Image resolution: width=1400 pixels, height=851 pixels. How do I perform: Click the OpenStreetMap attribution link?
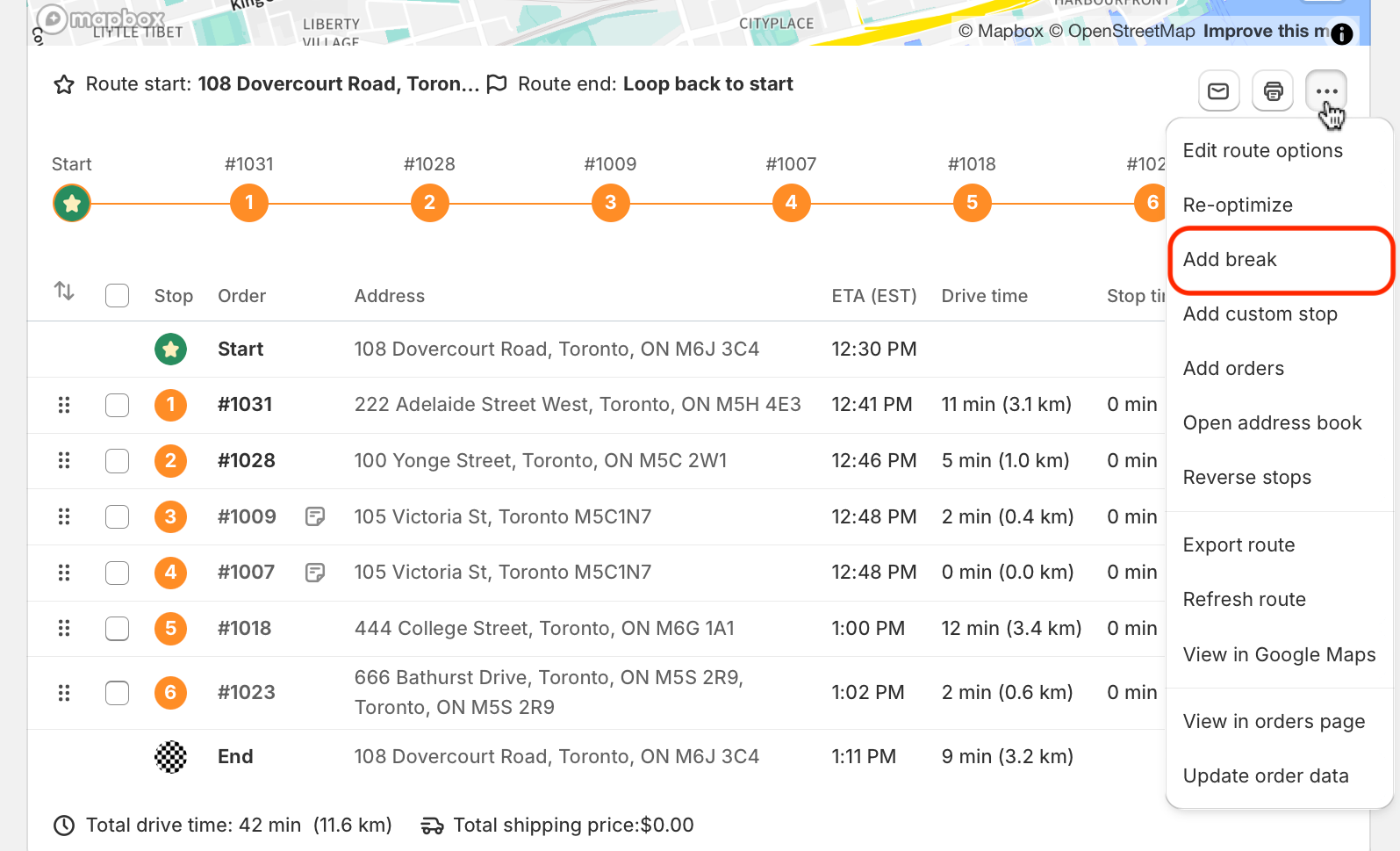1122,32
